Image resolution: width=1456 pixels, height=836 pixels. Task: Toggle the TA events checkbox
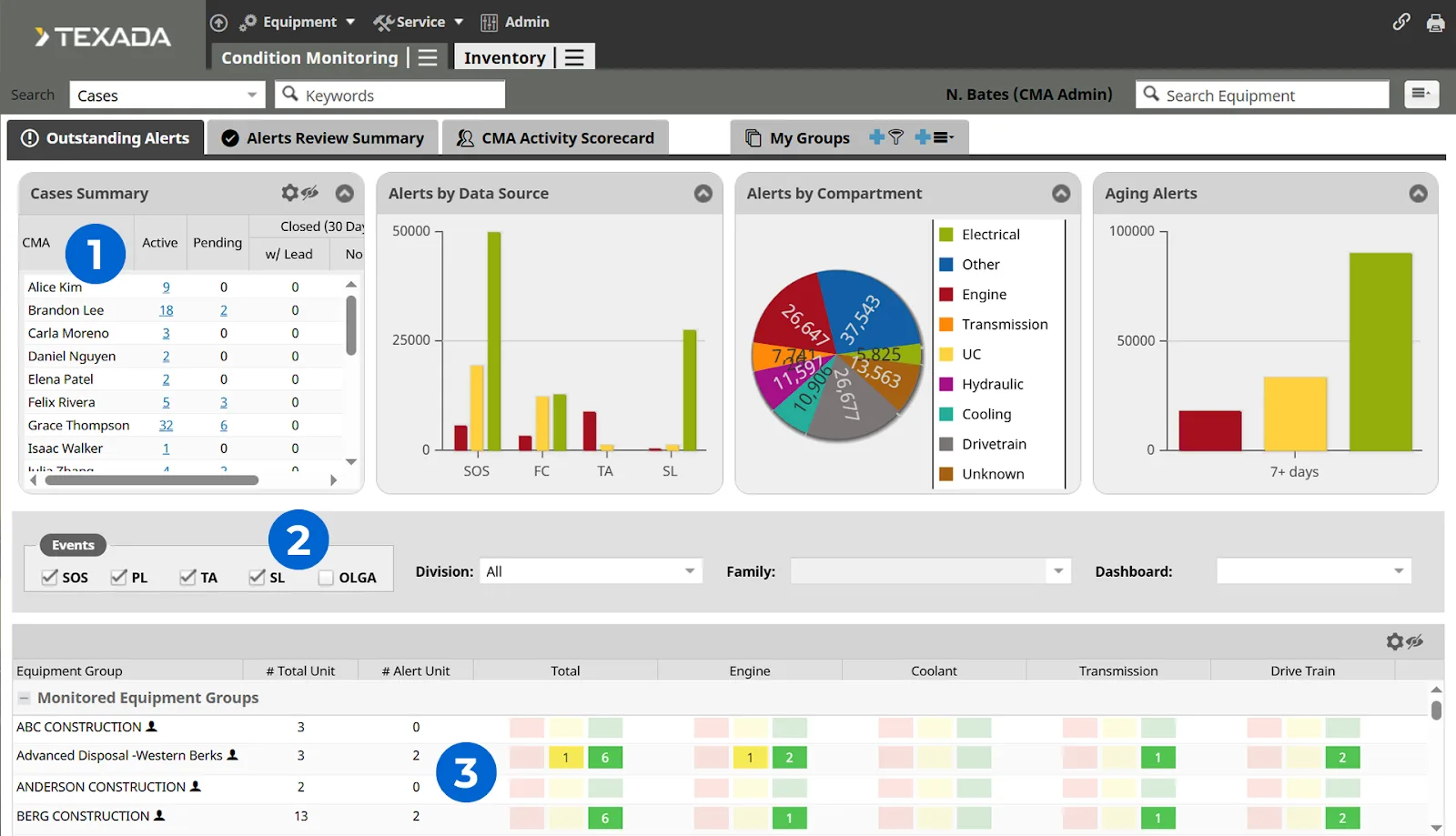pos(187,577)
